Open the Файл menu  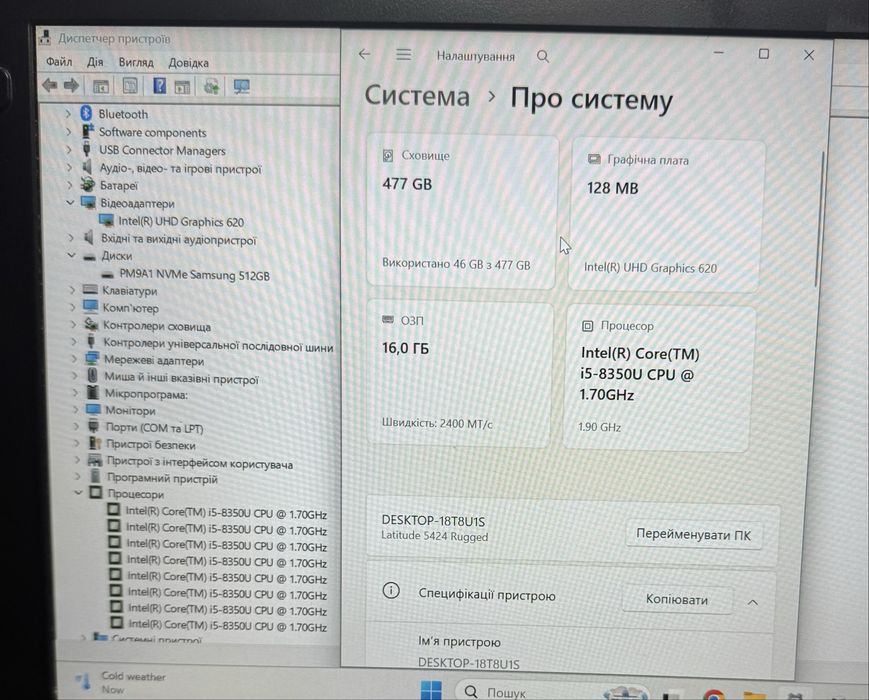click(59, 62)
